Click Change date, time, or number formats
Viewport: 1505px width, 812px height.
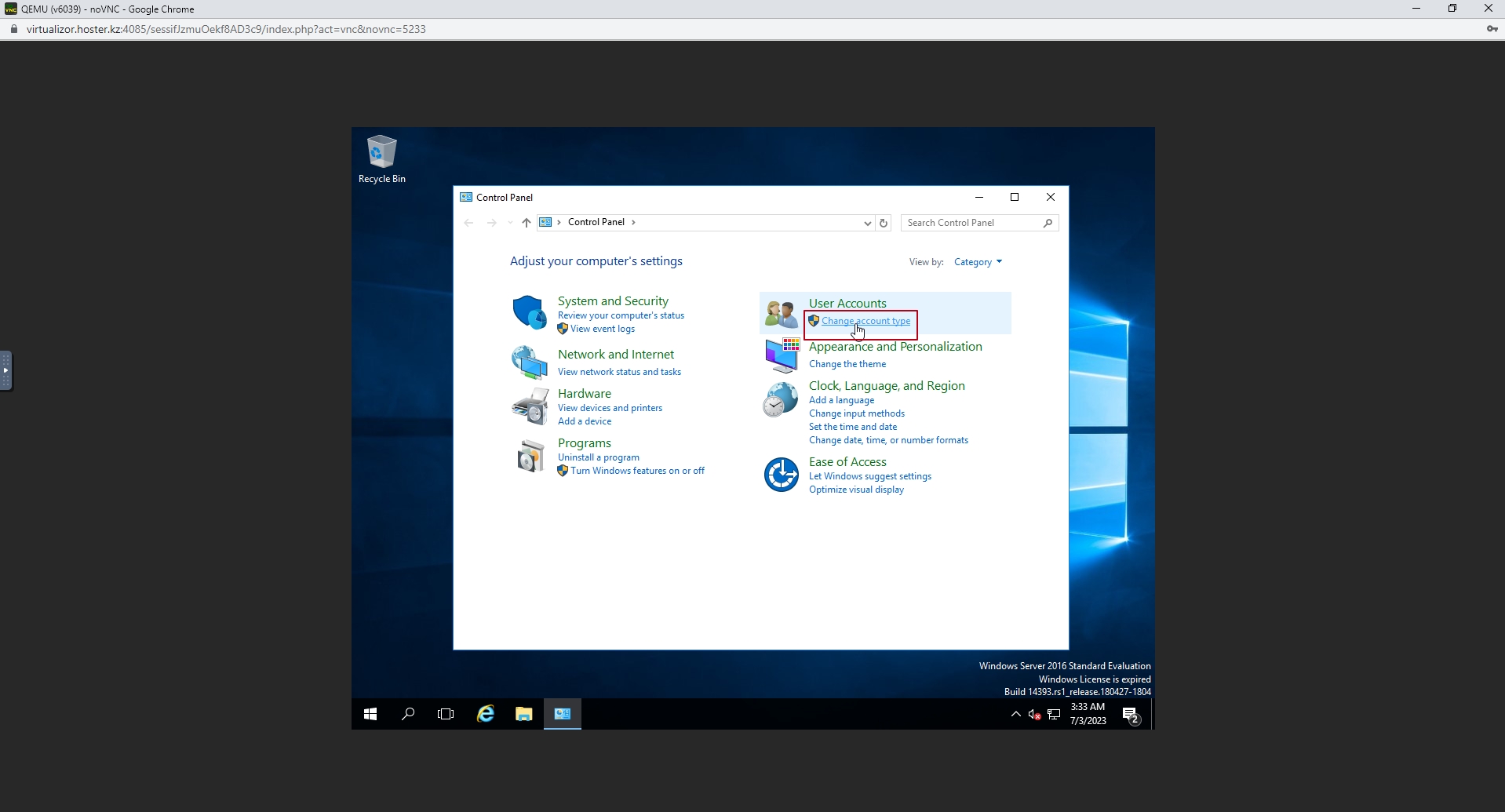click(x=888, y=440)
